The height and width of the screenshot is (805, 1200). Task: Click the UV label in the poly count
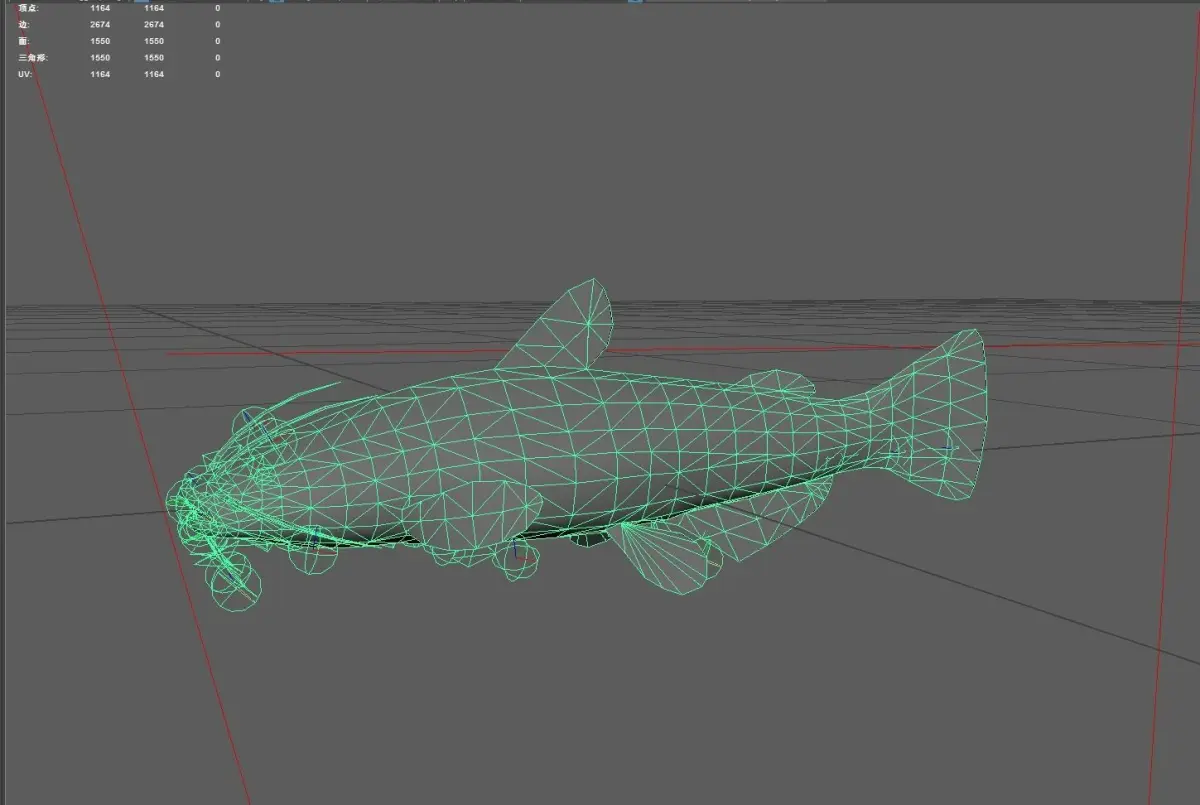25,74
